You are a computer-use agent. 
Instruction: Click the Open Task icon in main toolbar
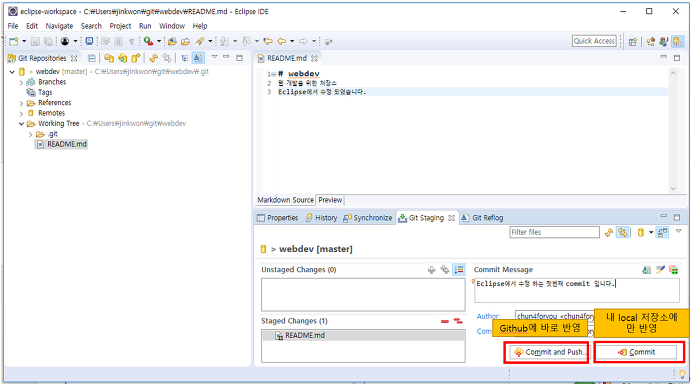tap(65, 41)
